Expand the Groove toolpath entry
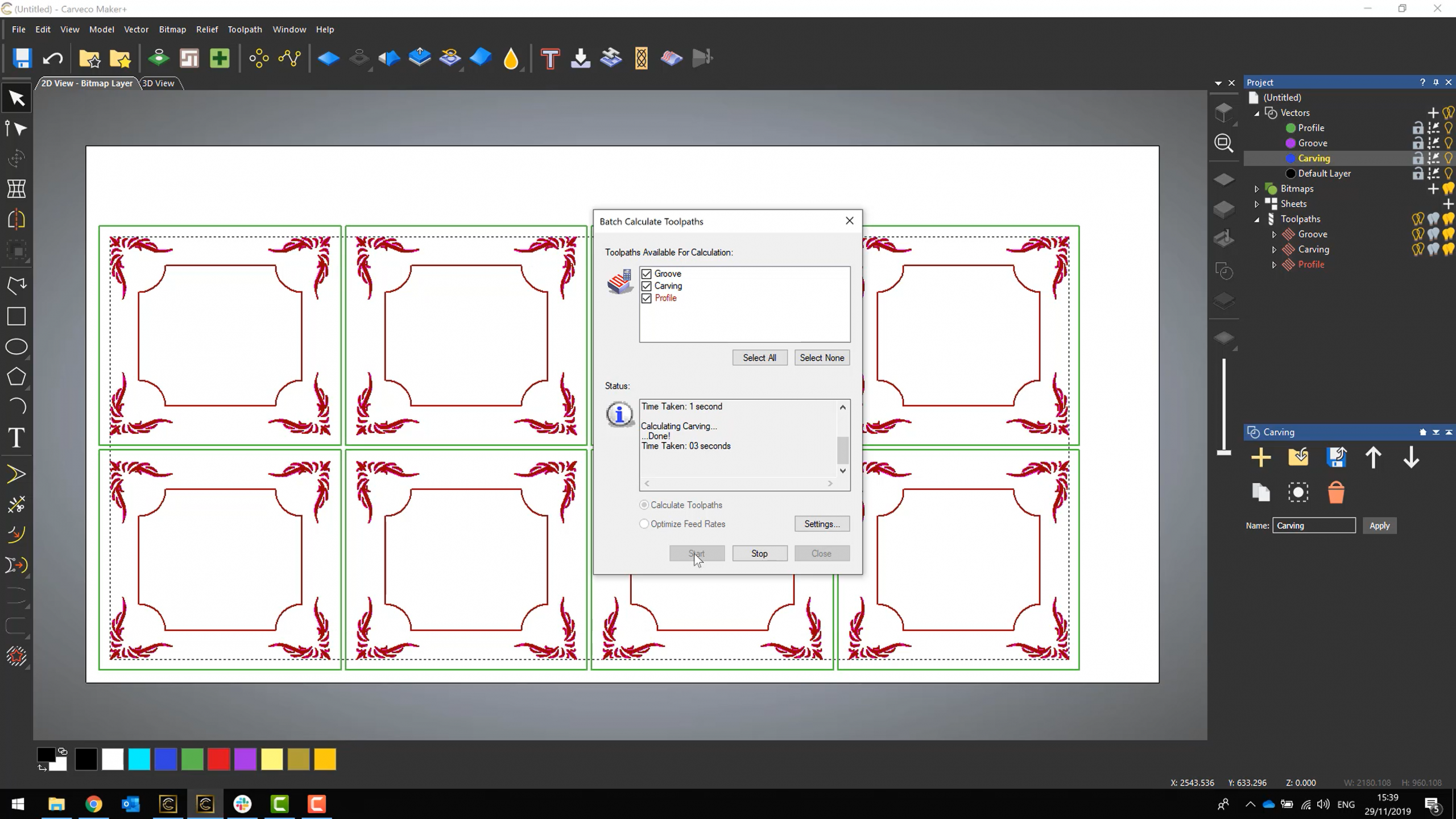Screen dimensions: 1456x819 (1274, 234)
